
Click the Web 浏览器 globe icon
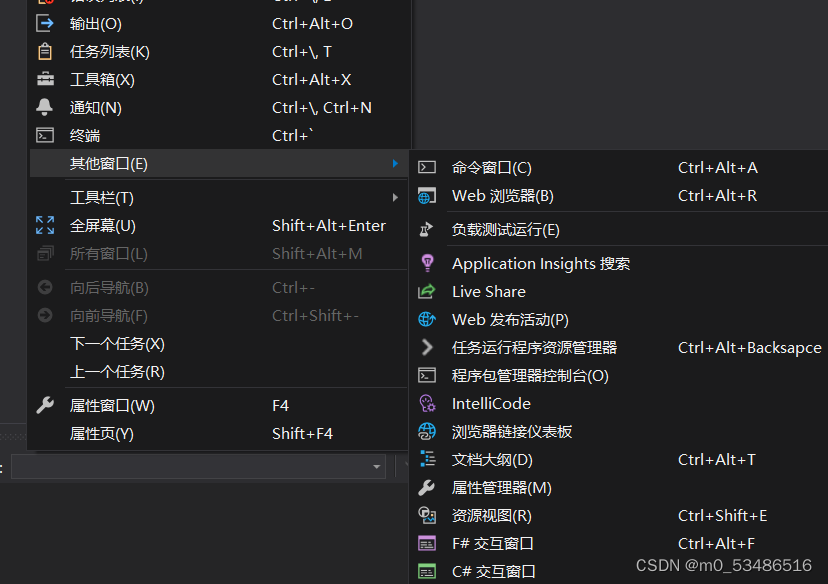[427, 195]
